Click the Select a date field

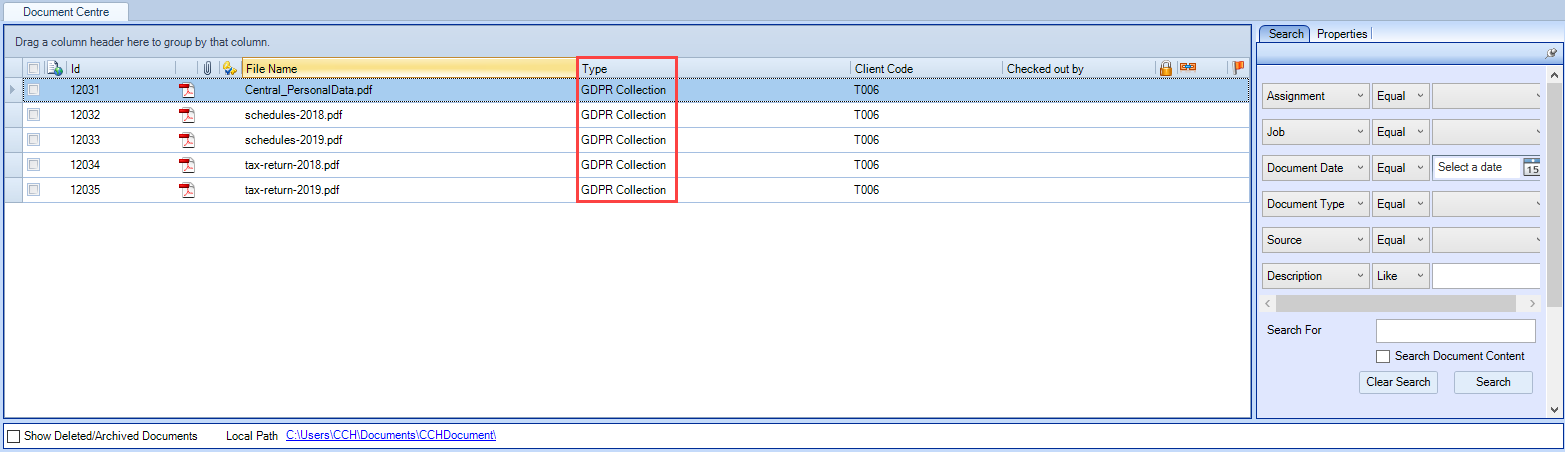pos(1477,167)
